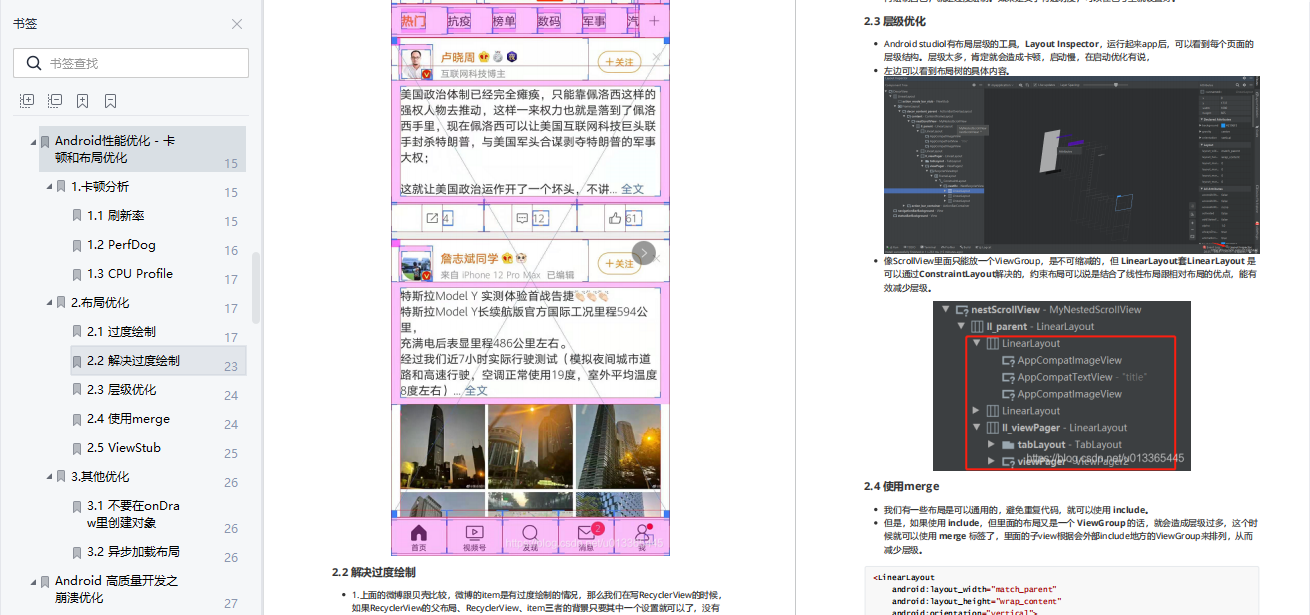Click the add bookmark icon
This screenshot has width=1310, height=615.
click(x=83, y=101)
